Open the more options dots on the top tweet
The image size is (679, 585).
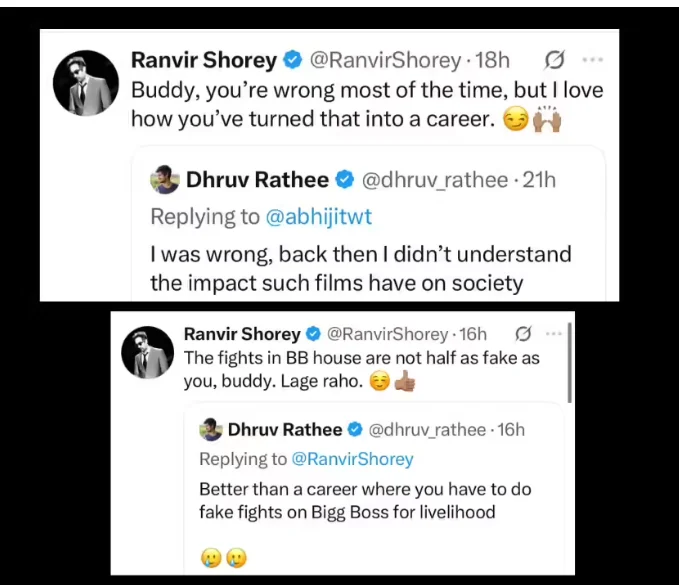tap(593, 60)
